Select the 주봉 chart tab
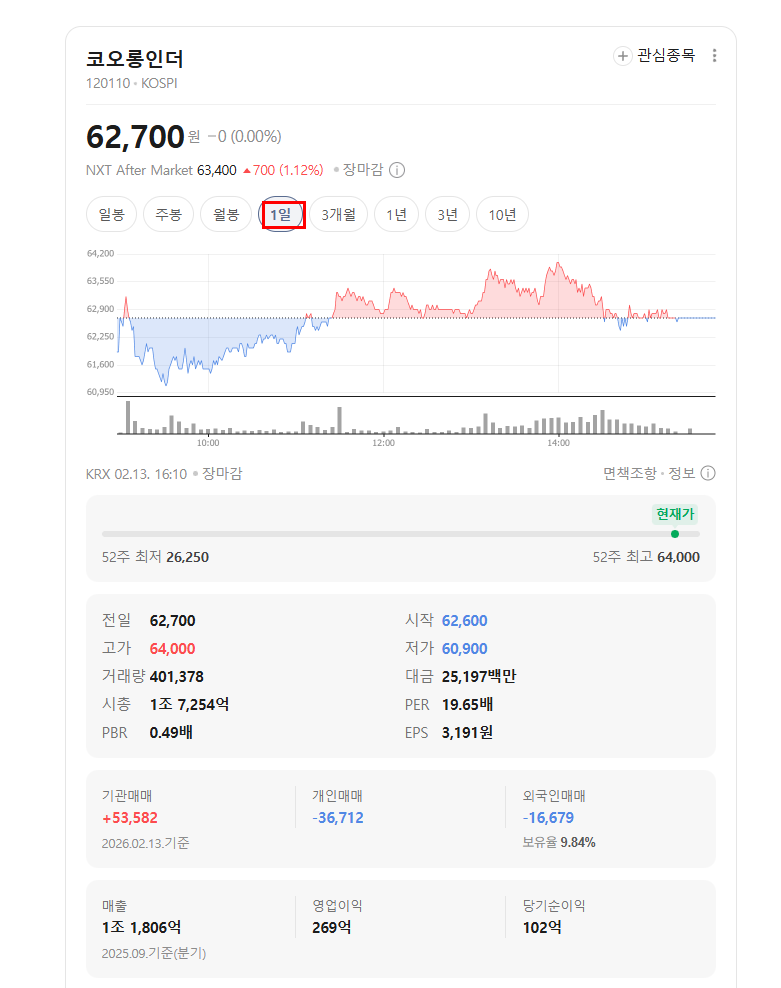This screenshot has width=781, height=988. 168,215
